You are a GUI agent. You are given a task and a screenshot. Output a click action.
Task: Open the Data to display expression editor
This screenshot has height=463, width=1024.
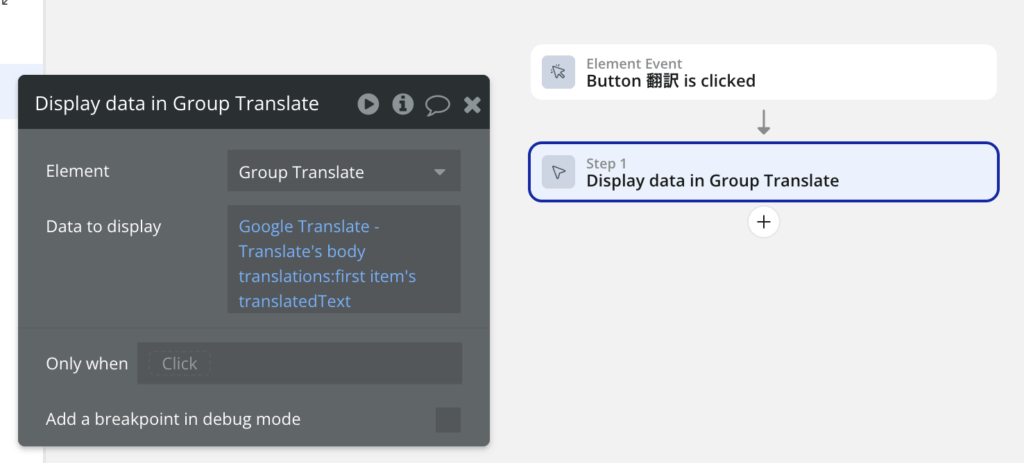[344, 259]
